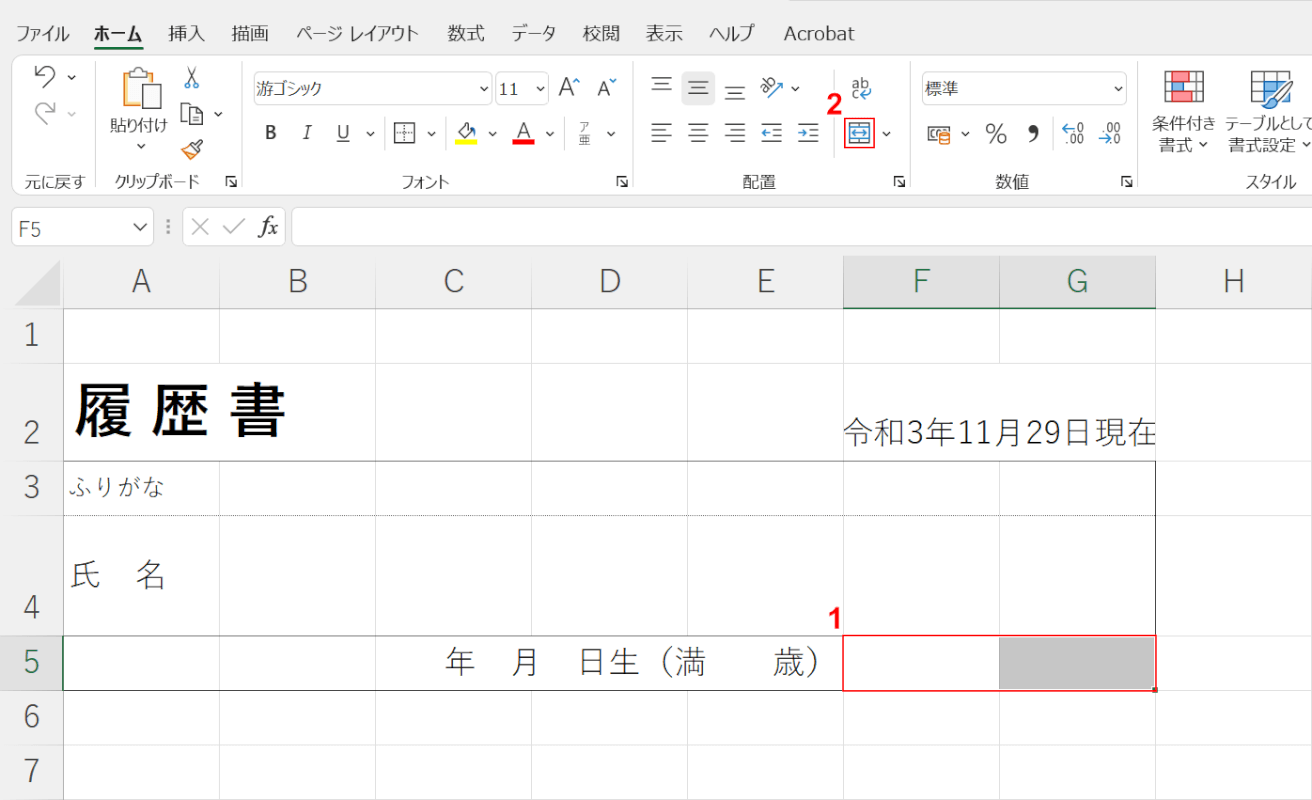
Task: Switch to the 数式 (Formulas) tab
Action: [466, 33]
